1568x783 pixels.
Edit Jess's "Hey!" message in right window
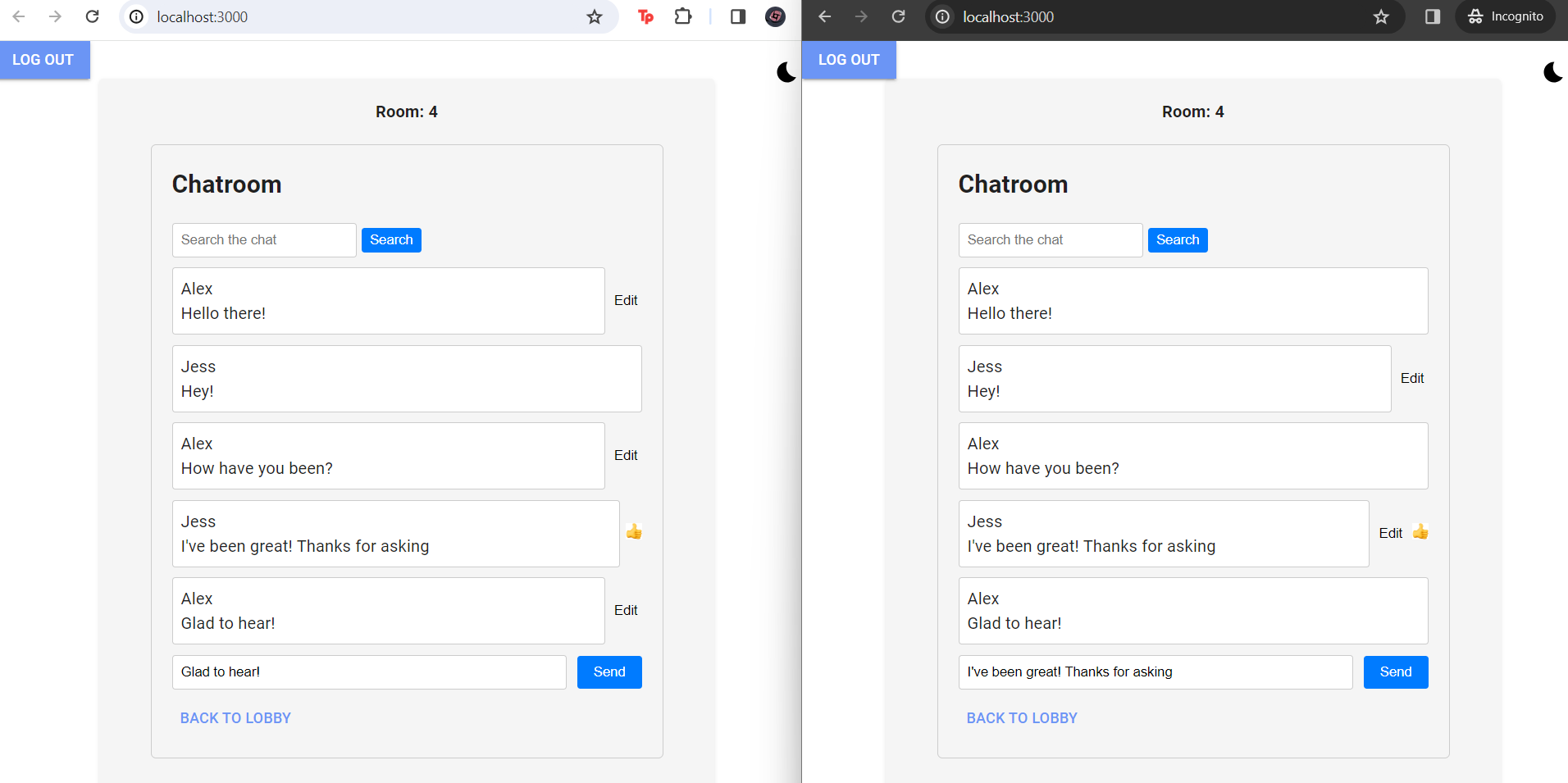[x=1411, y=378]
